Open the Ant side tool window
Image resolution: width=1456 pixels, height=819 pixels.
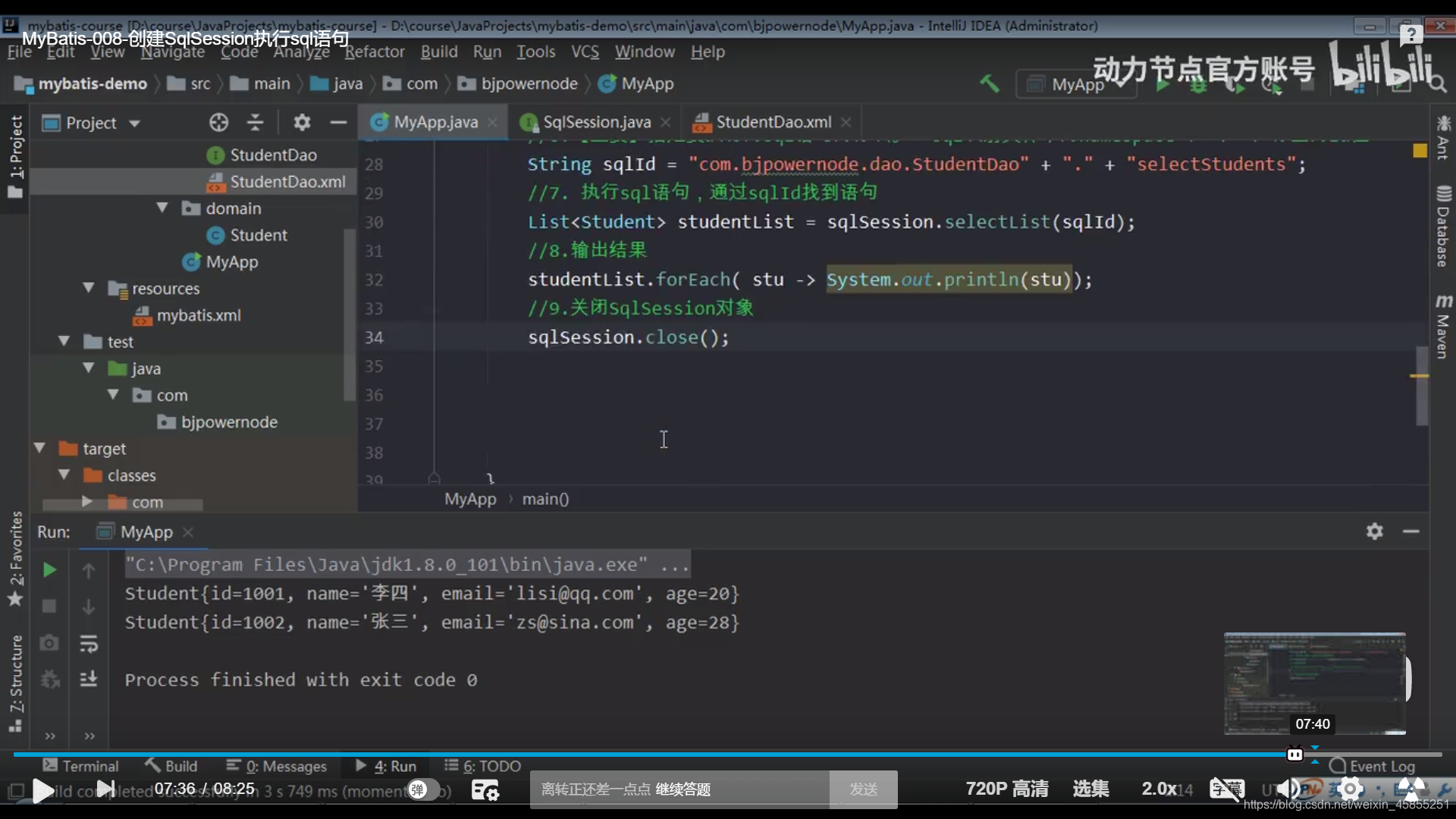pos(1443,137)
